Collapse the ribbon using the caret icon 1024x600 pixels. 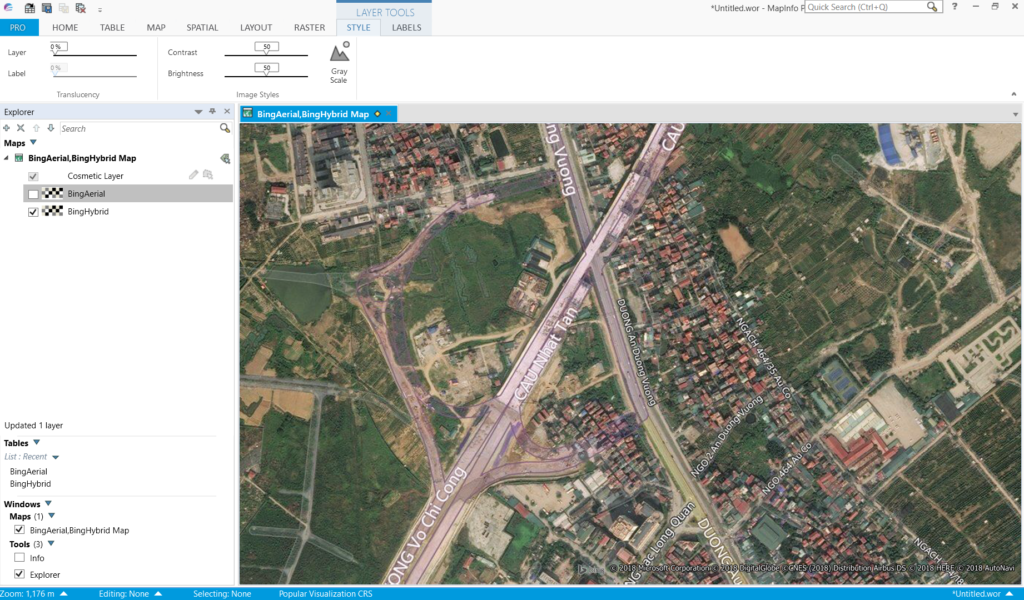coord(1014,94)
